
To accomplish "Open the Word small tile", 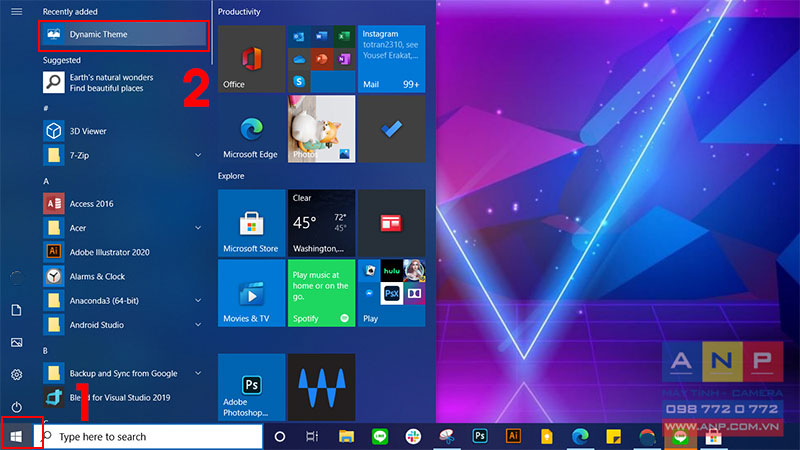I will click(321, 36).
